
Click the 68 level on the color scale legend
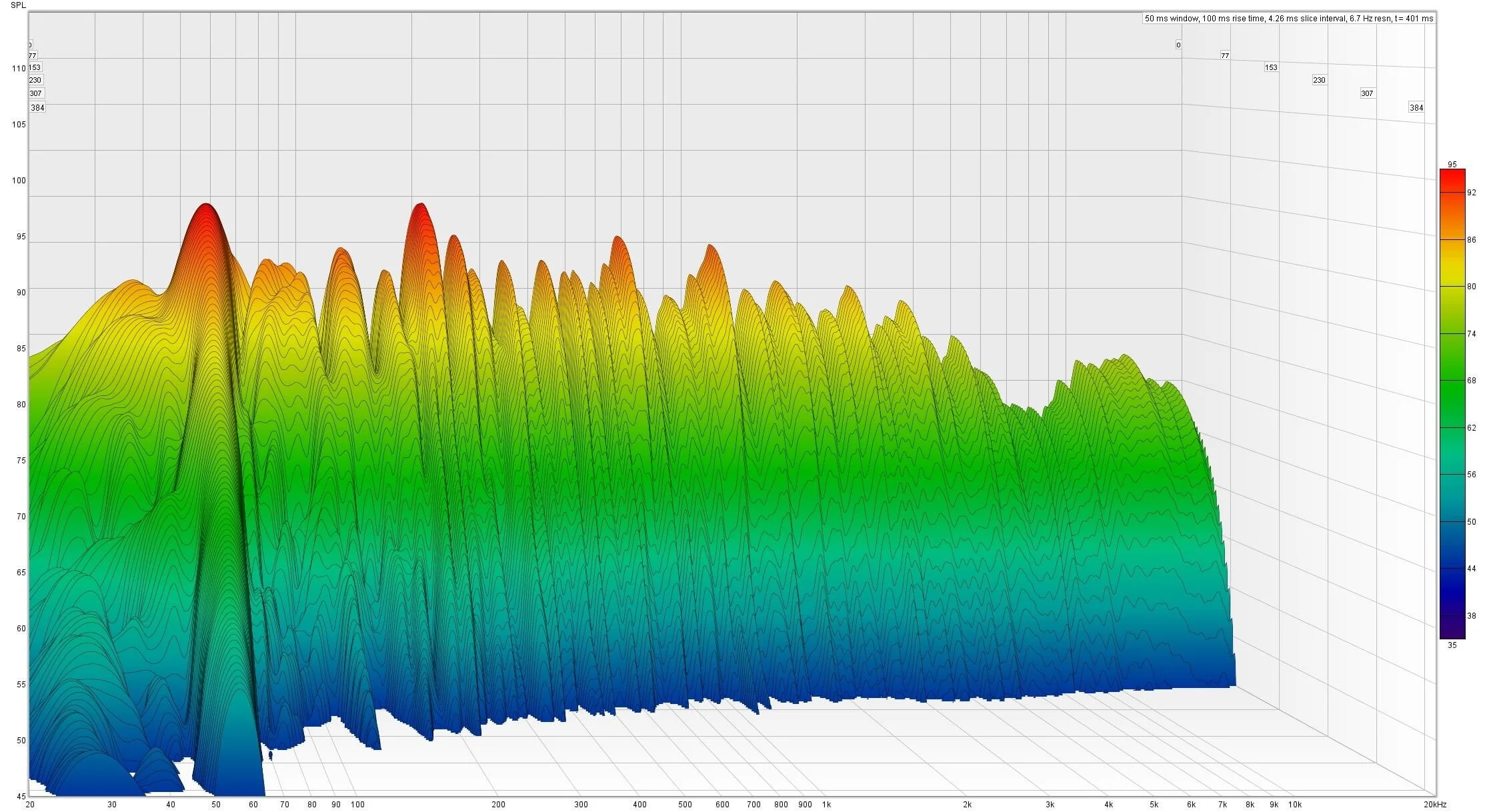(1471, 381)
